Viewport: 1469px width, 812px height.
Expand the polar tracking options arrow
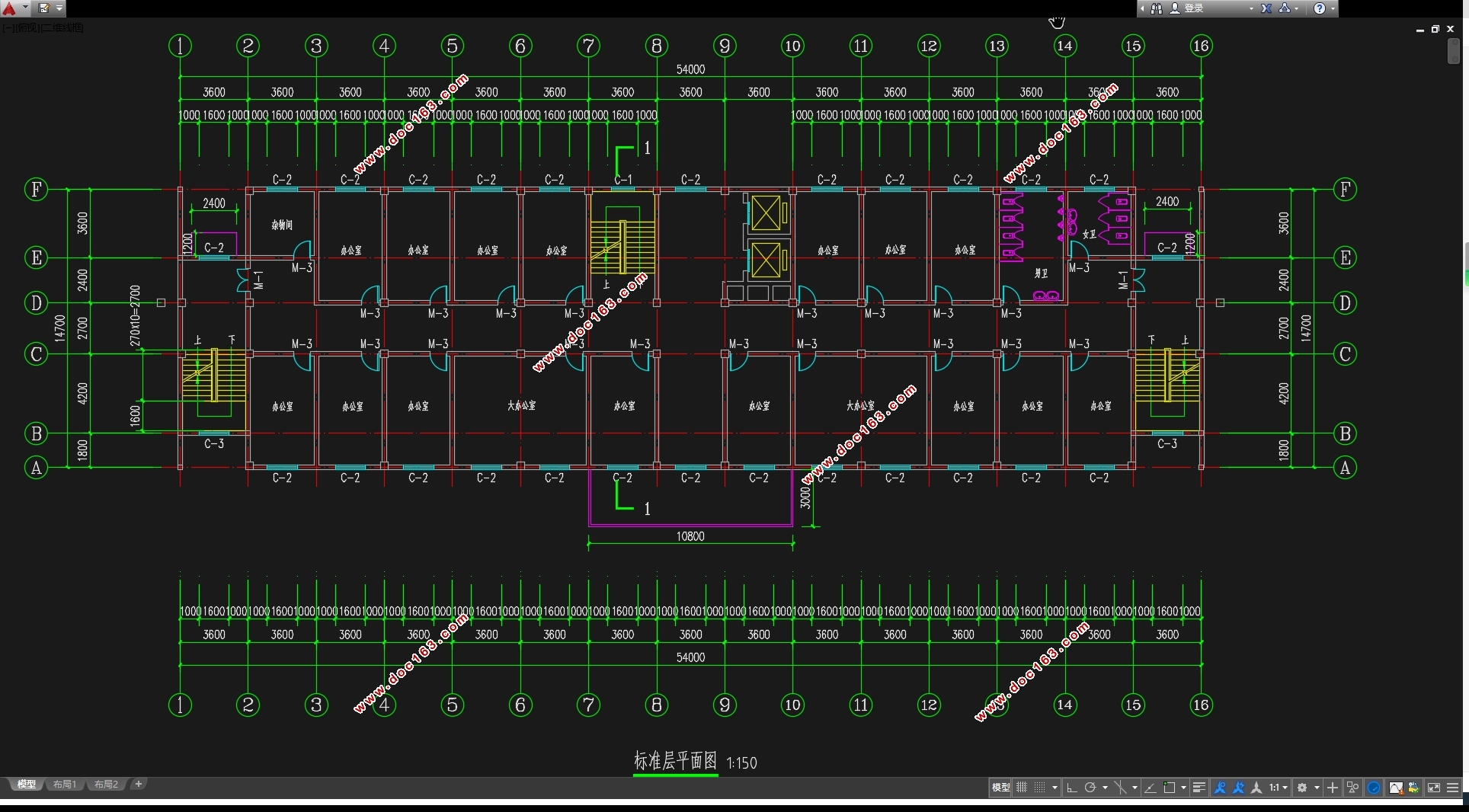tap(1105, 788)
